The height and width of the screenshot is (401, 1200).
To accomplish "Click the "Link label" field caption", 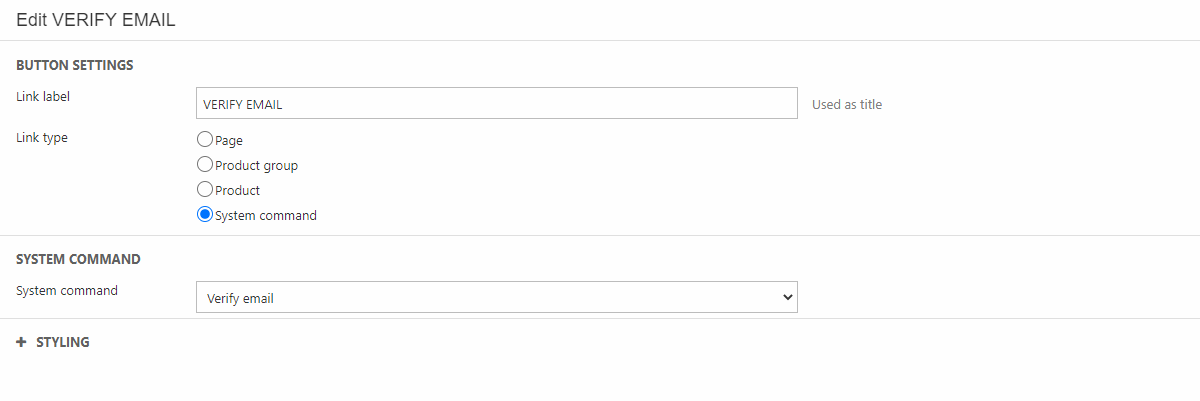I will (43, 97).
